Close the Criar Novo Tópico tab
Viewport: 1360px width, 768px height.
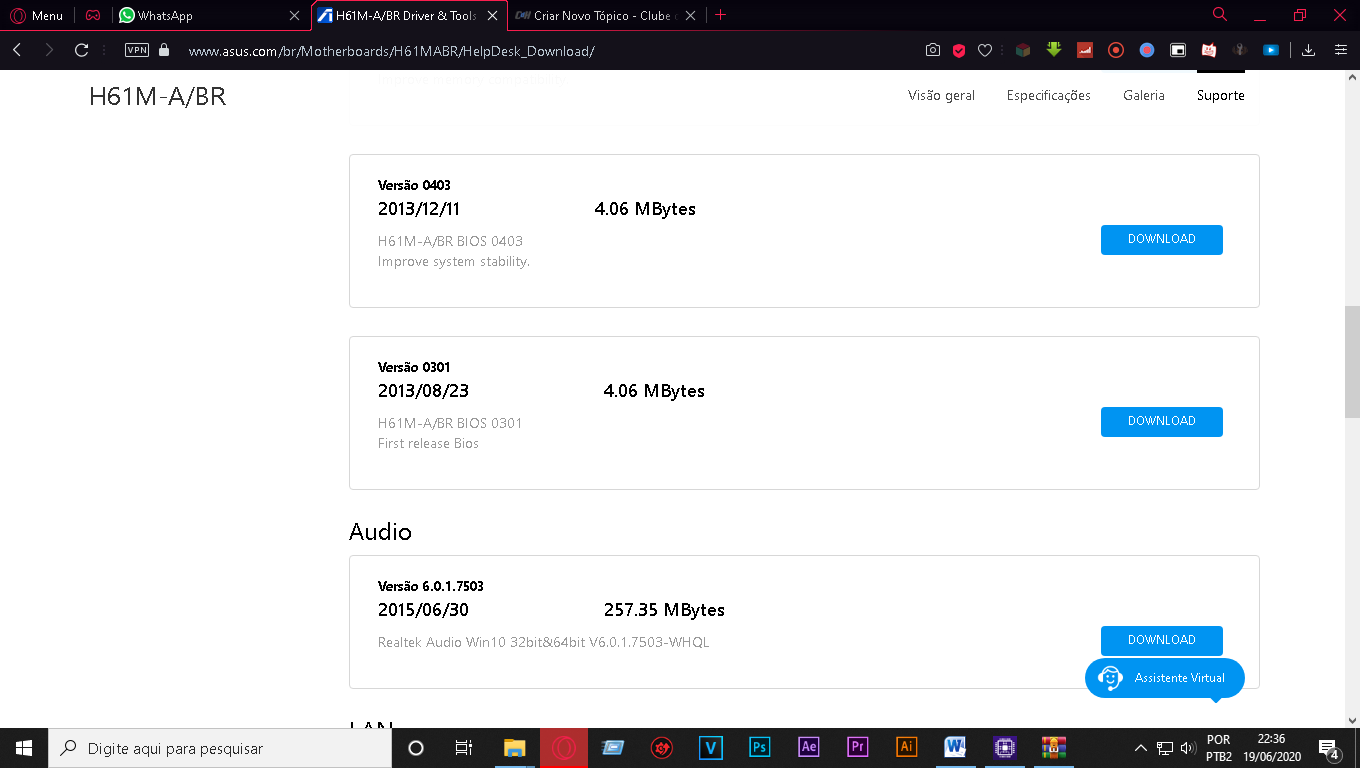[691, 15]
